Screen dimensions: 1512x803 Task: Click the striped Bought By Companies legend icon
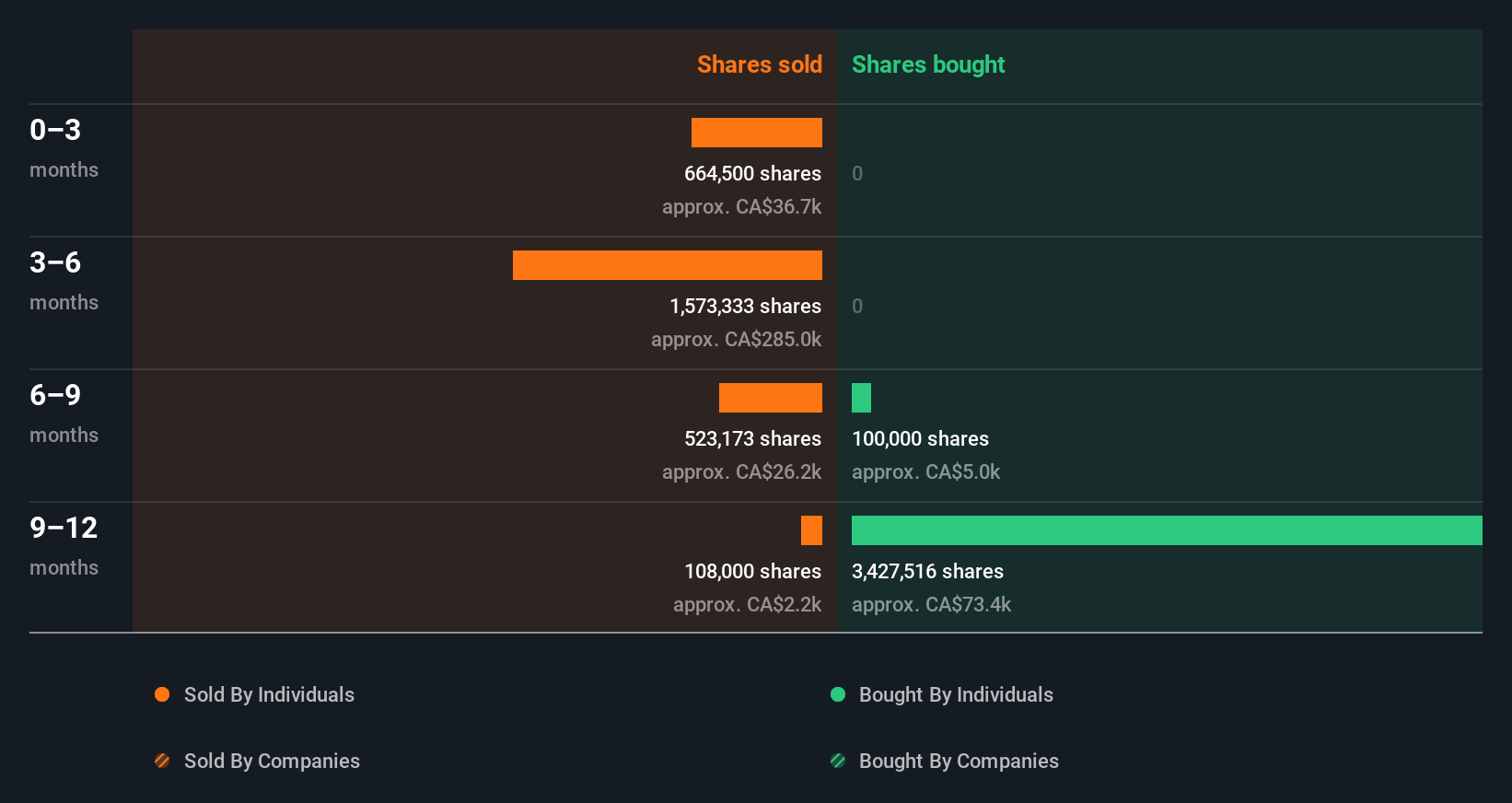[x=838, y=761]
